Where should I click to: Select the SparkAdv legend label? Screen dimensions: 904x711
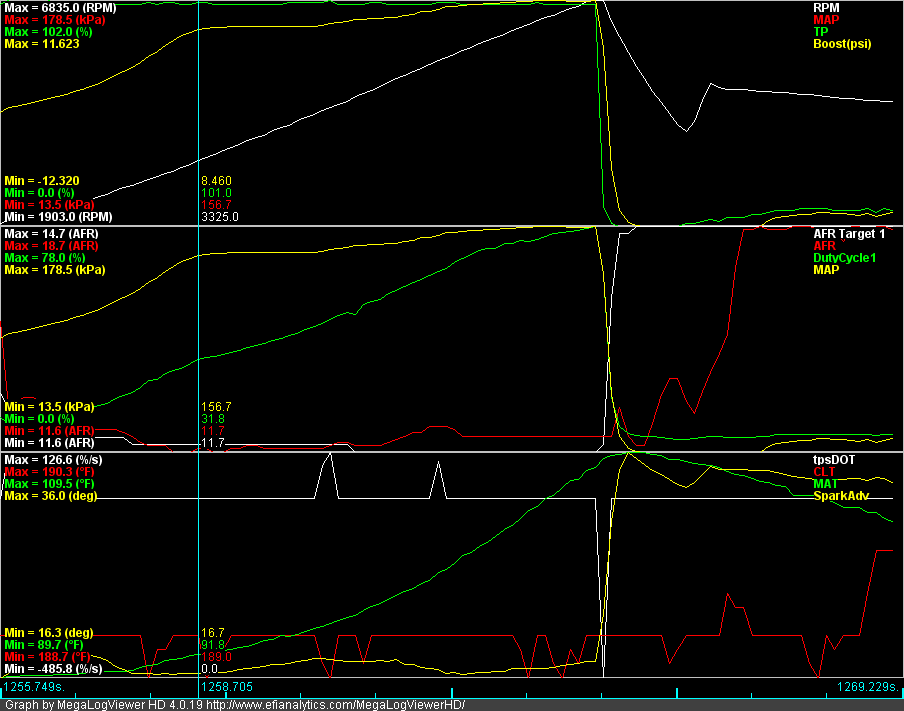(x=839, y=496)
